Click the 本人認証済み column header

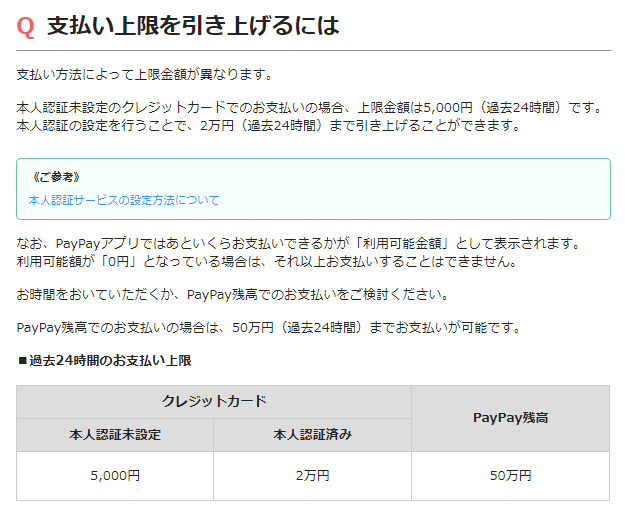pyautogui.click(x=312, y=435)
